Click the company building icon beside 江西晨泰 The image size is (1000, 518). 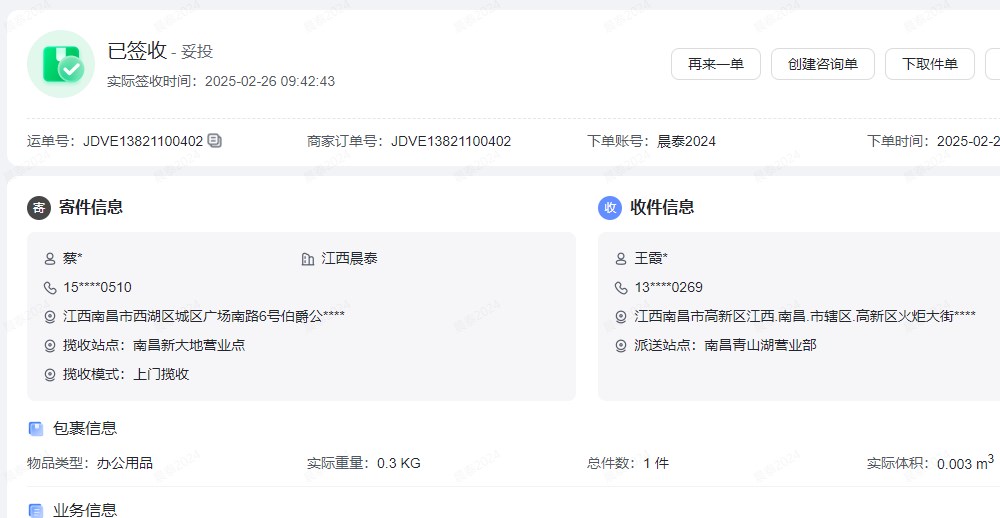tap(308, 259)
